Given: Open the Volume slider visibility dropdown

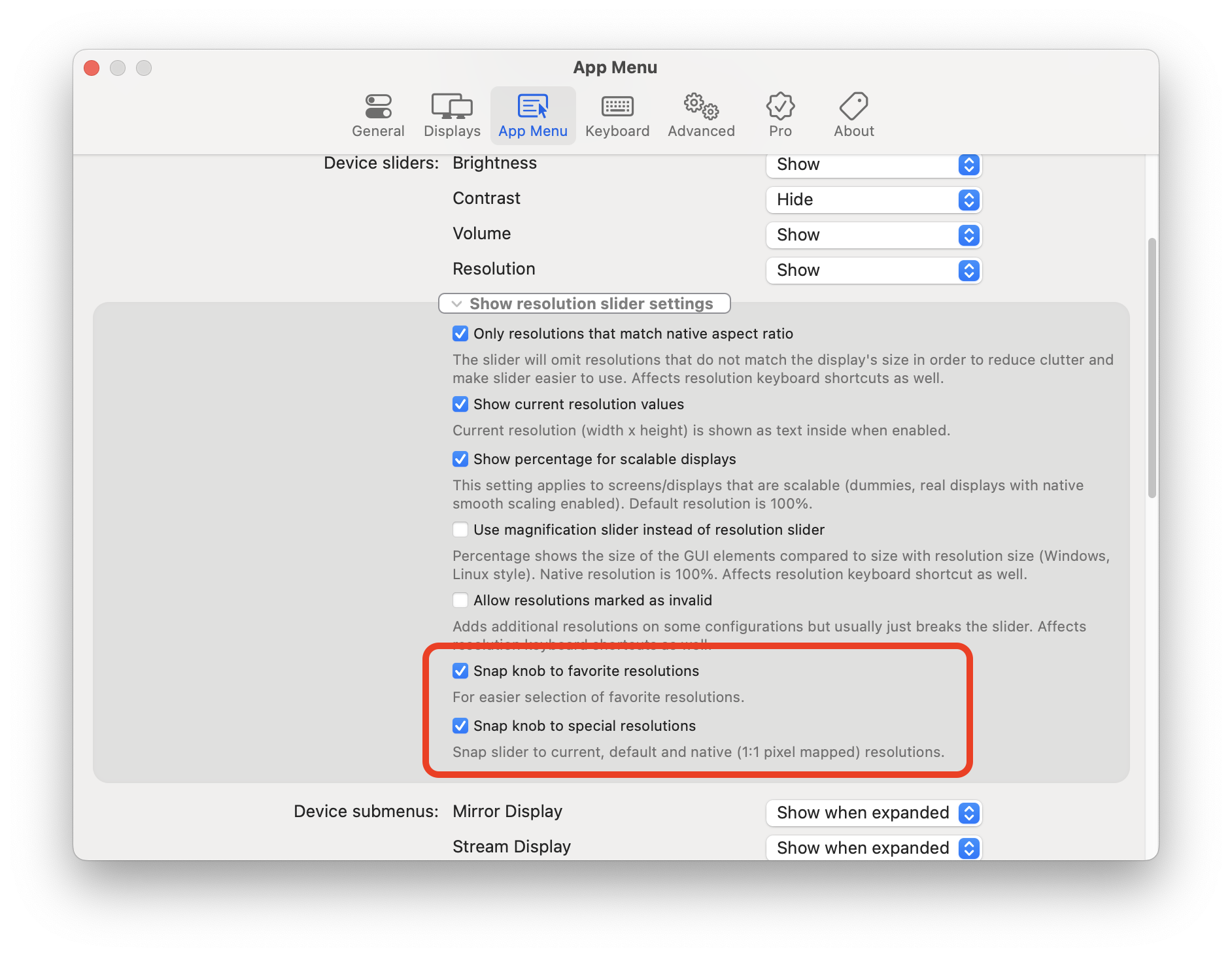Looking at the screenshot, I should click(x=874, y=235).
